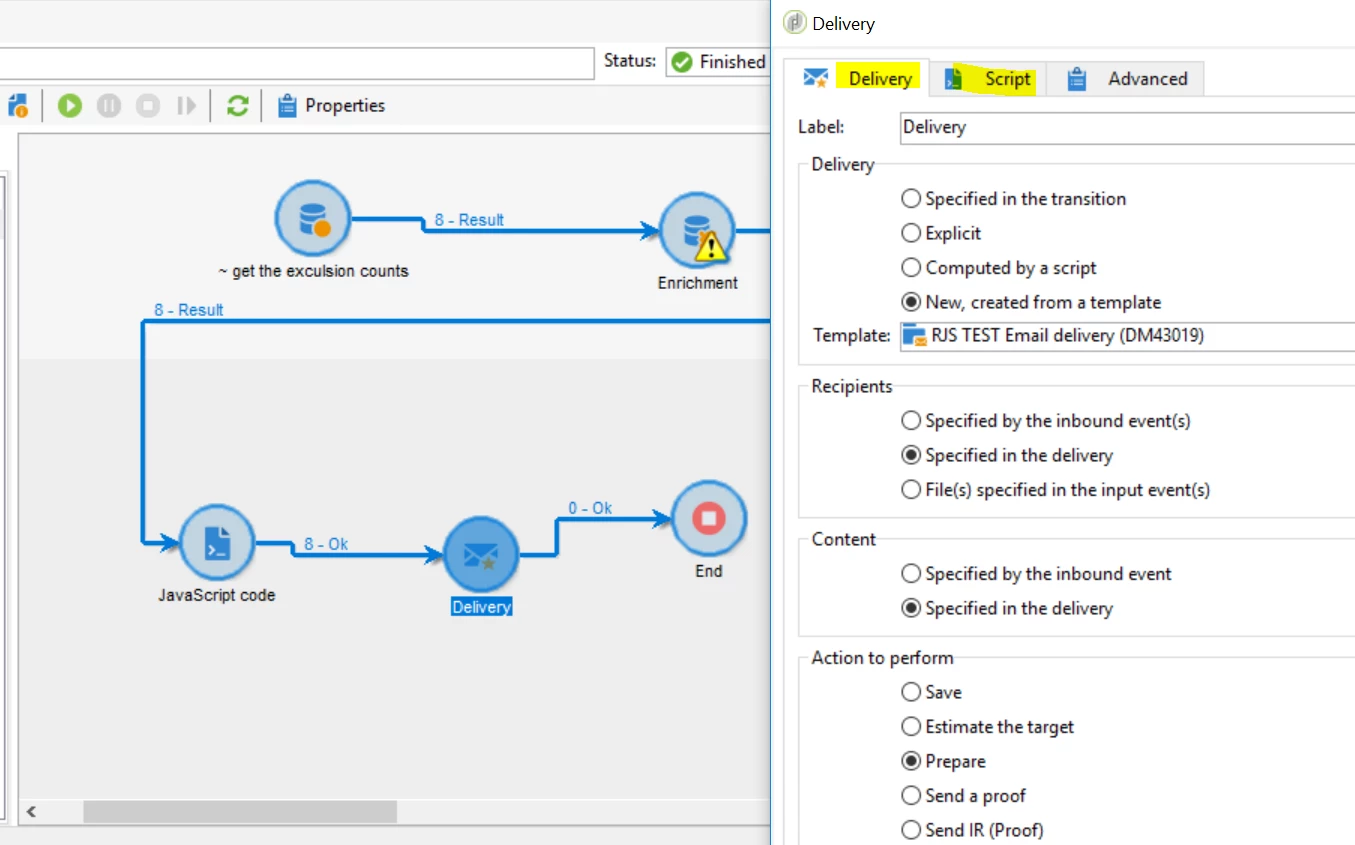
Task: Click the '0 - Ok' transition label
Action: tap(590, 508)
